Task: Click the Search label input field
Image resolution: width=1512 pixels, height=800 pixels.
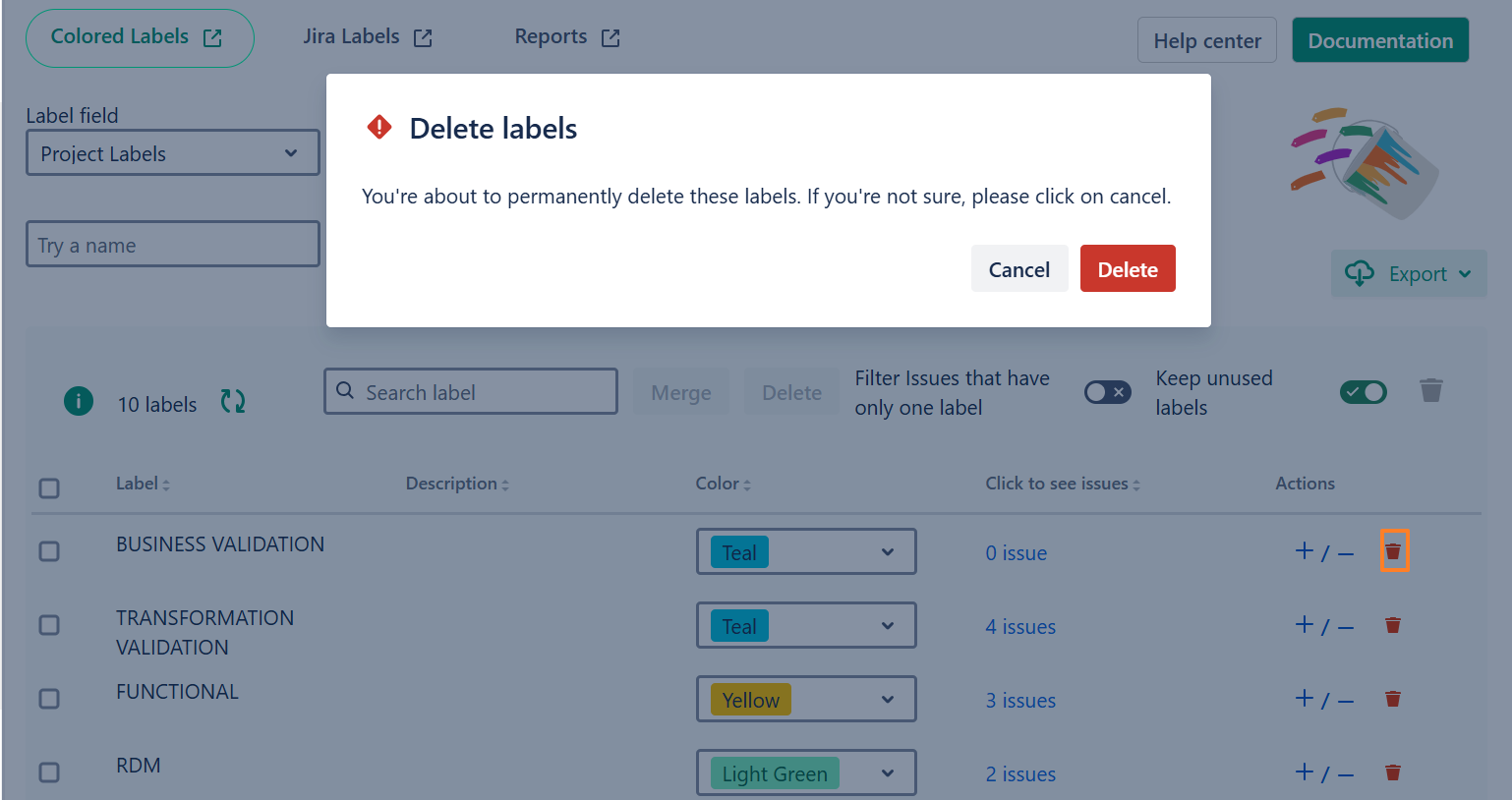Action: (x=472, y=392)
